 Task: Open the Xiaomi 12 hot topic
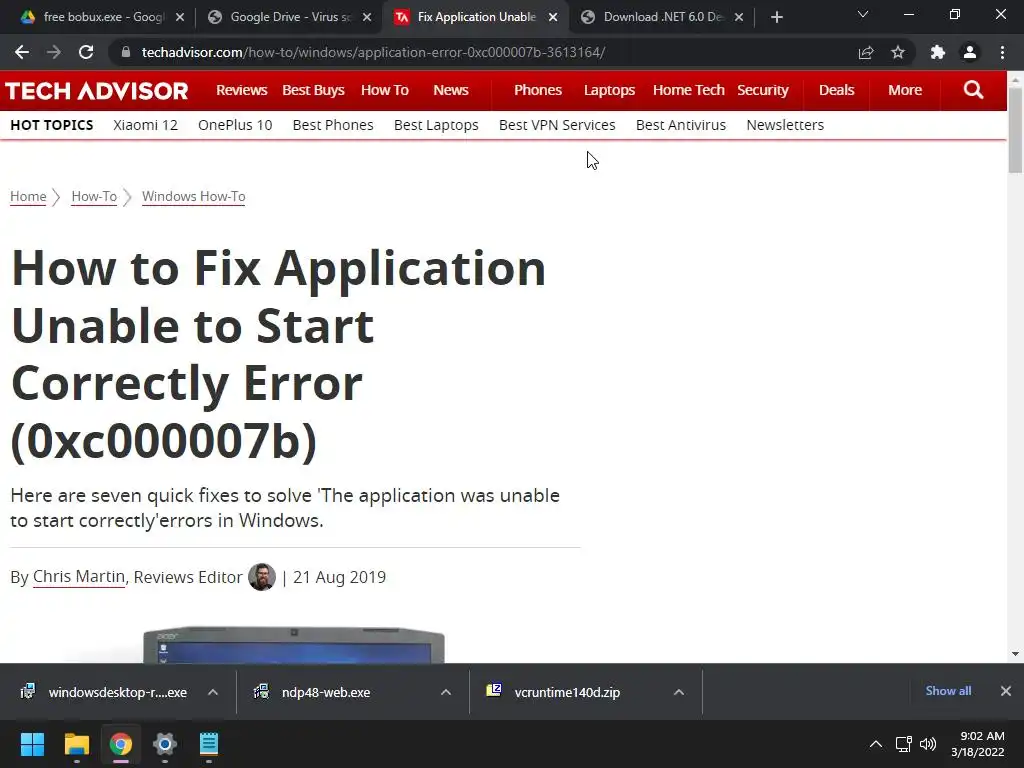click(145, 125)
